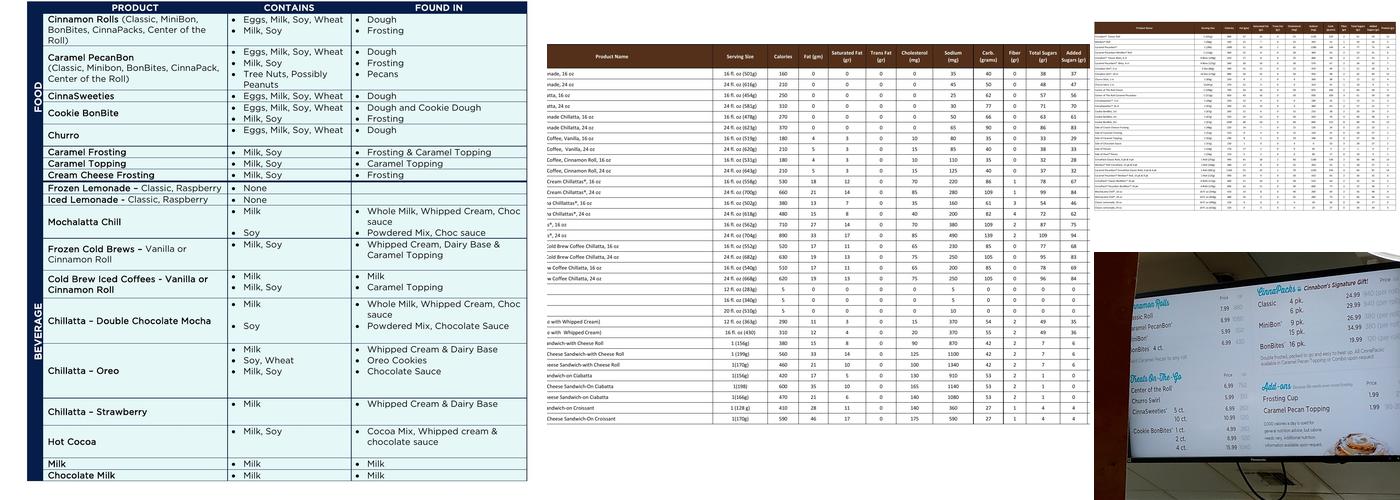The width and height of the screenshot is (1400, 500).
Task: Select the Churro row
Action: pos(286,135)
